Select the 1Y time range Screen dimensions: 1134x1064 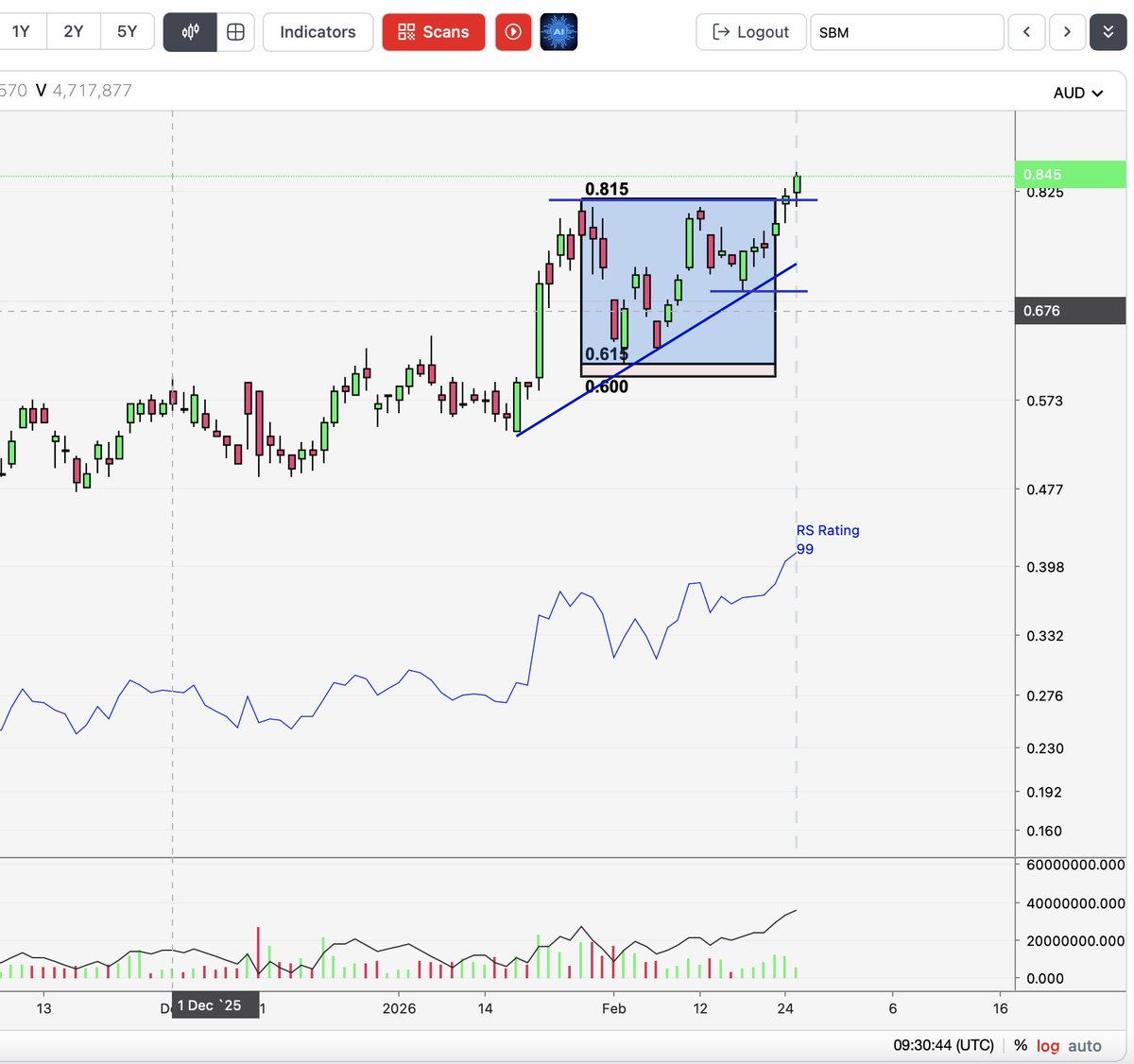click(21, 32)
